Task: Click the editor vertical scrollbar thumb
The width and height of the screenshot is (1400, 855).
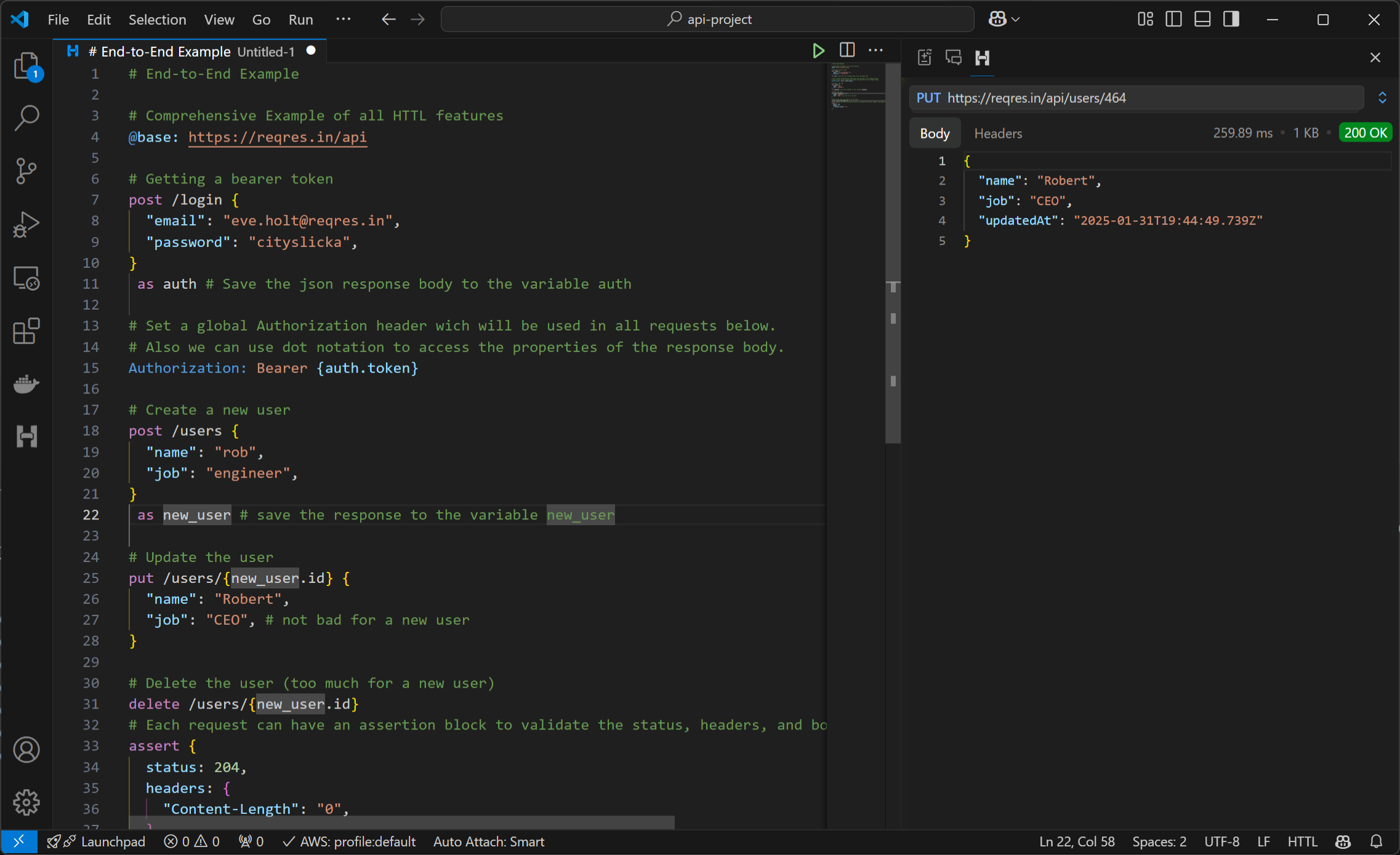Action: 893,252
